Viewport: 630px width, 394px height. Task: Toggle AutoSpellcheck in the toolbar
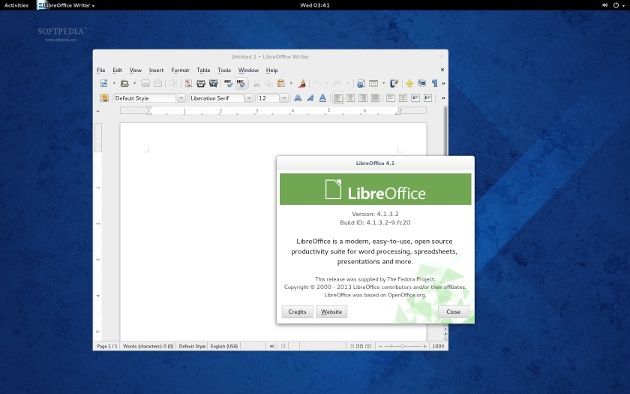[x=241, y=84]
